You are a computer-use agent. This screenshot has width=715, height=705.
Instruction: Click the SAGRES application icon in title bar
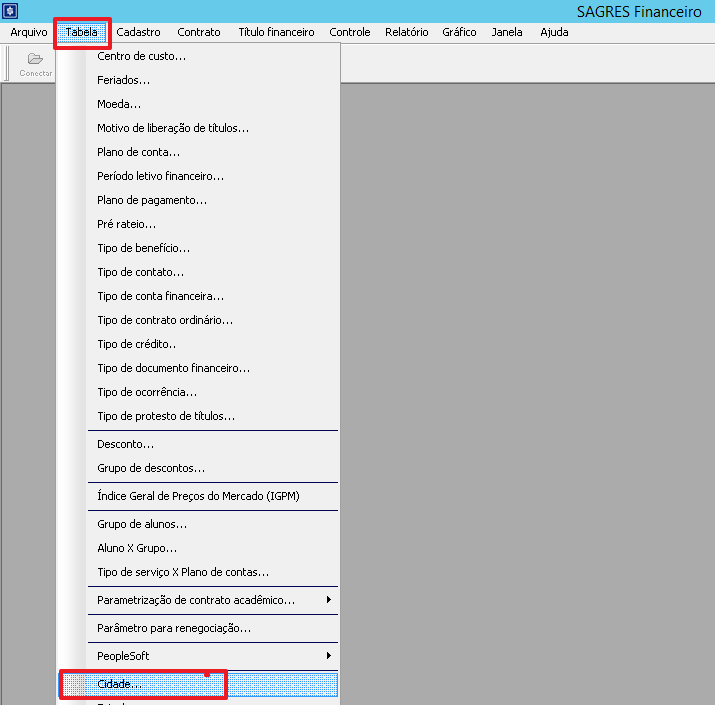[x=11, y=11]
